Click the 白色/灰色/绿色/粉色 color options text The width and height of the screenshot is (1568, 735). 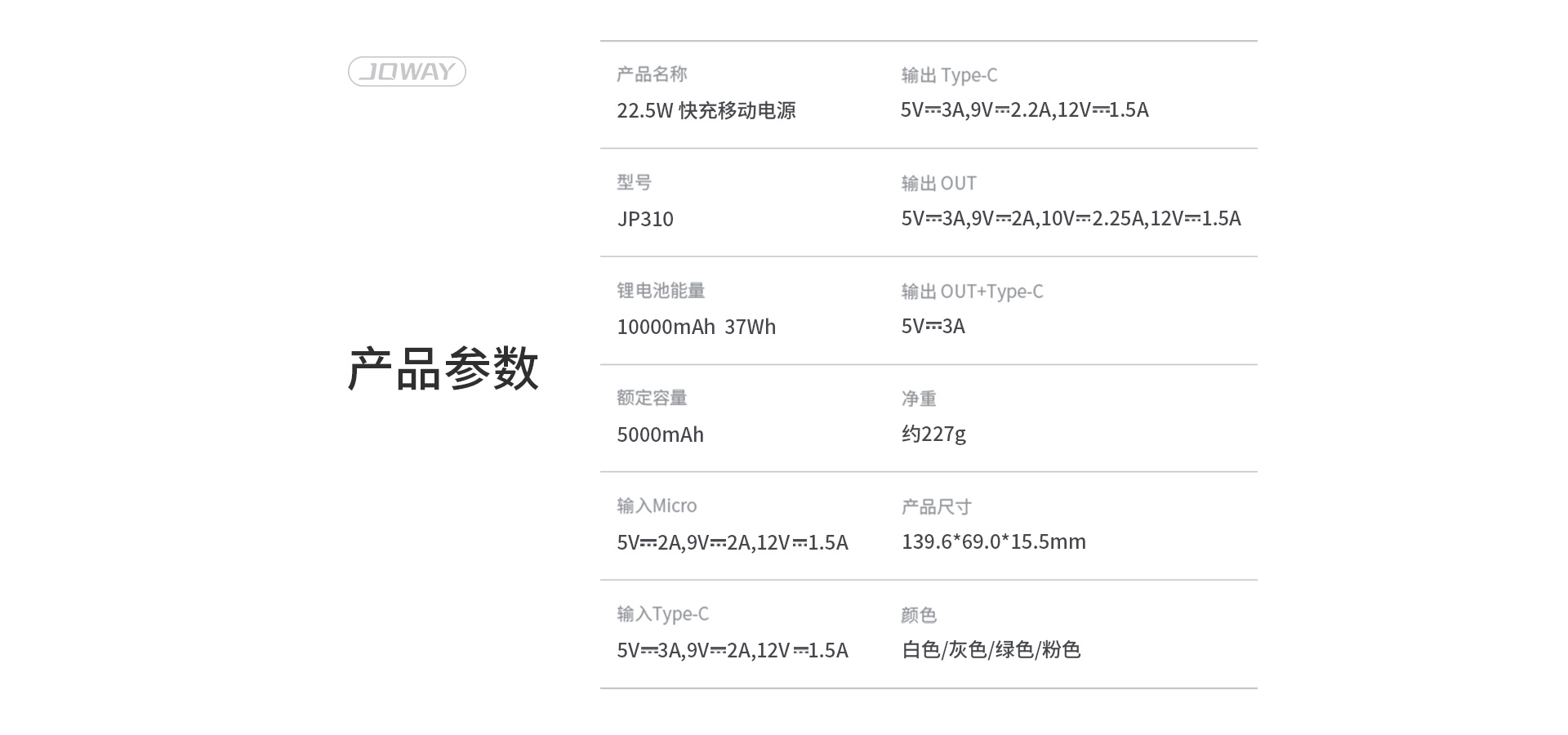[x=991, y=649]
